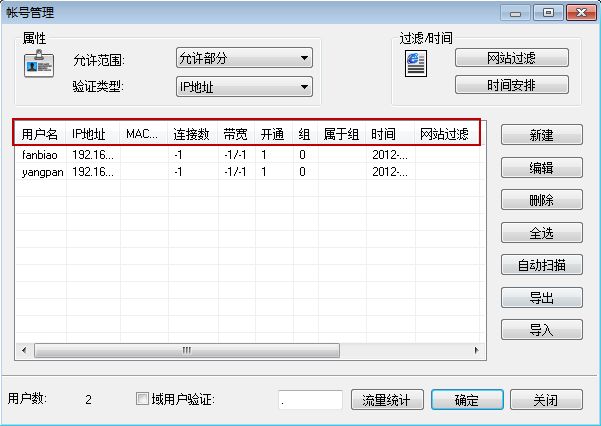The width and height of the screenshot is (601, 426).
Task: Click the 2012-... time cell for fanbiao
Action: pyautogui.click(x=390, y=155)
